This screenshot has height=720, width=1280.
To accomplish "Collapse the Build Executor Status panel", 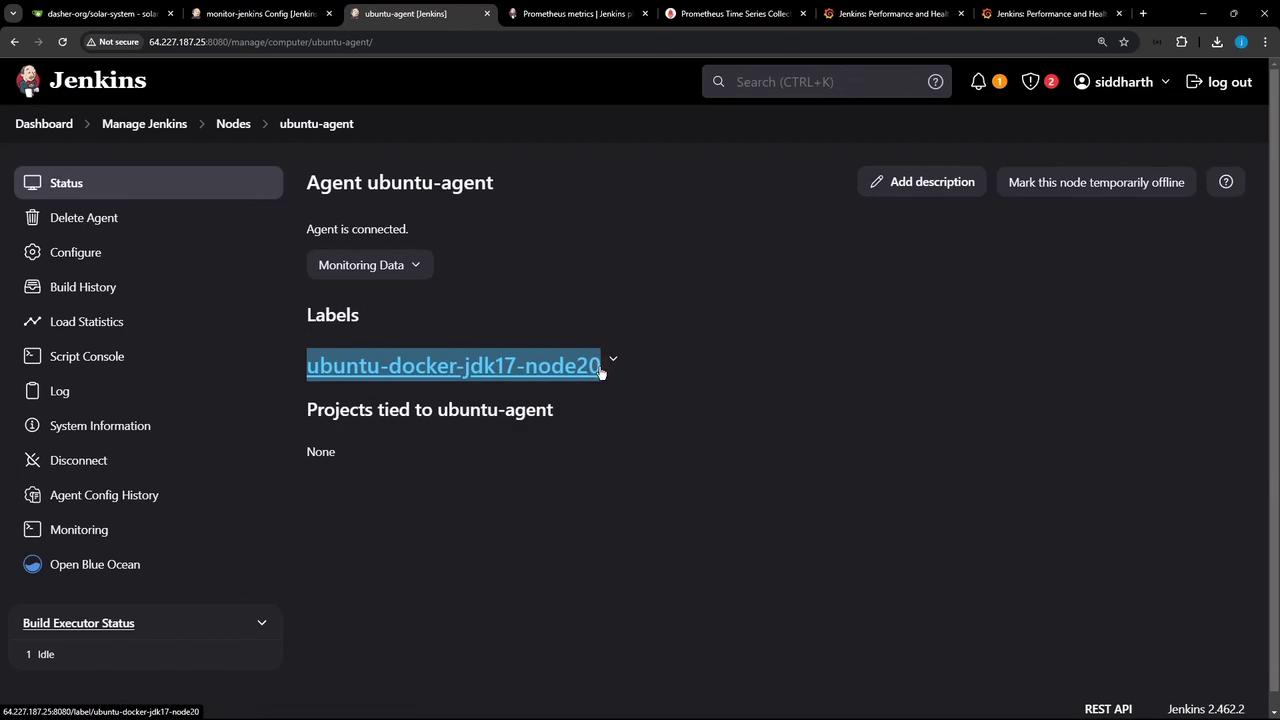I will click(262, 623).
